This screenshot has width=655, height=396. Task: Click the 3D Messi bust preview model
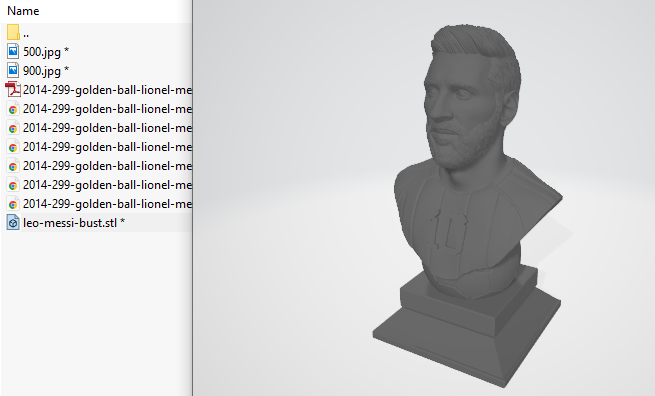[x=467, y=205]
